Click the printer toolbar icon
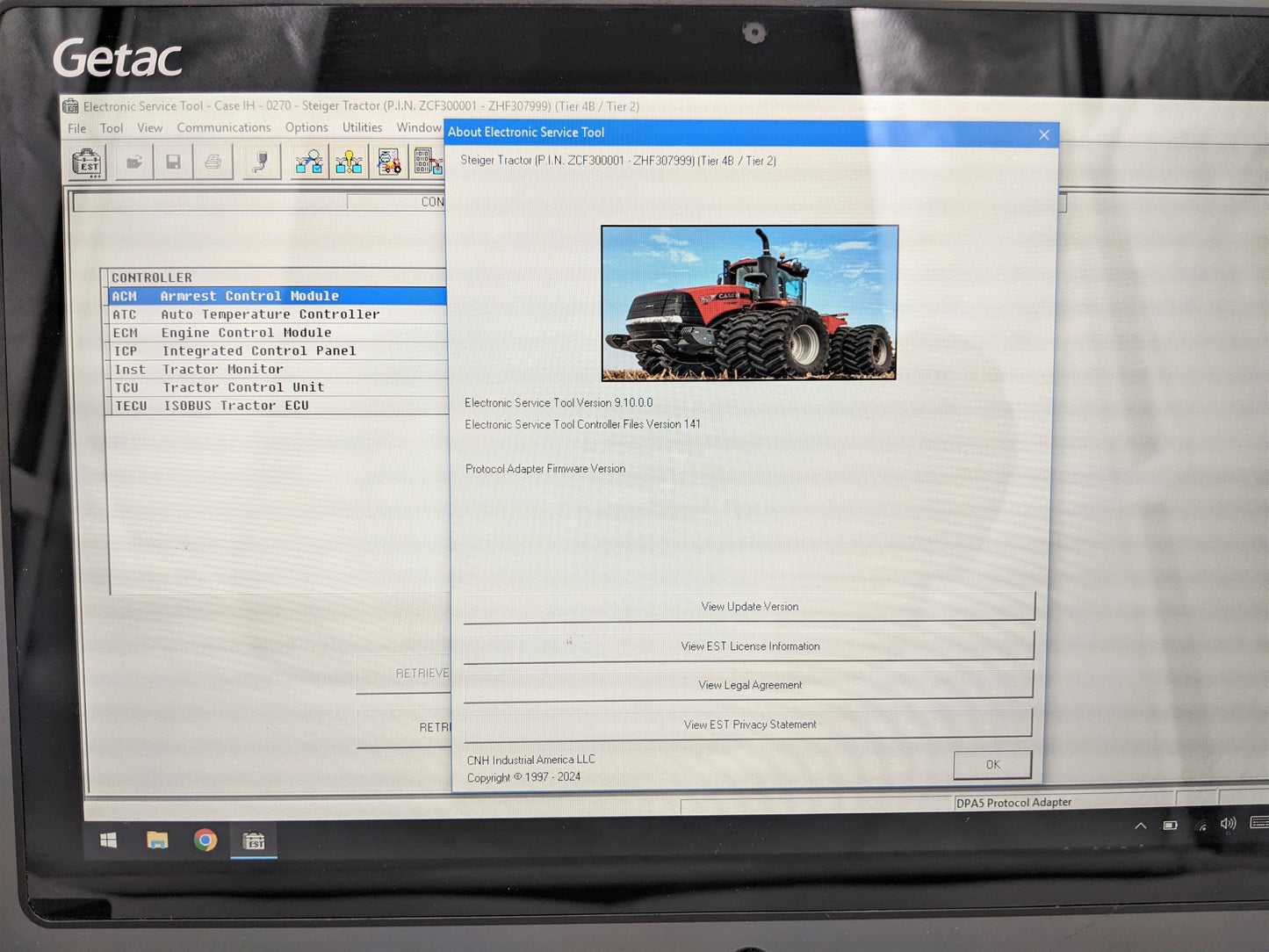Viewport: 1269px width, 952px height. point(213,162)
